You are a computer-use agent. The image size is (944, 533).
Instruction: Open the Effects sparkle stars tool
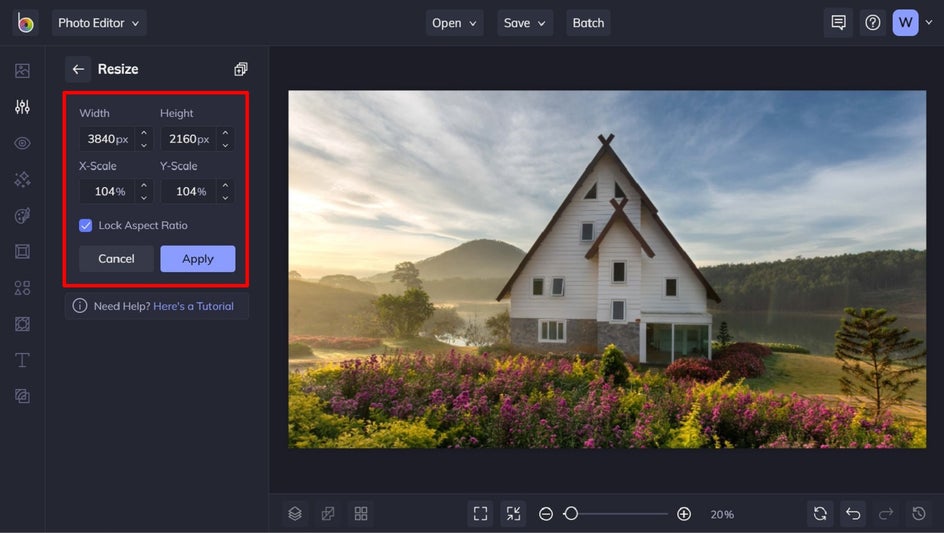tap(22, 179)
